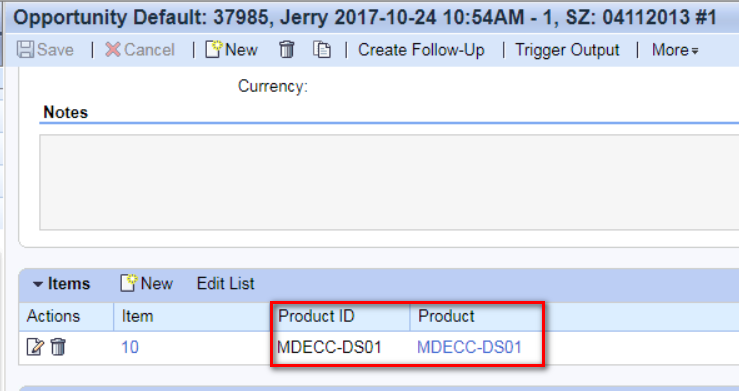Click the Create Follow-Up button
The image size is (739, 391).
point(421,49)
